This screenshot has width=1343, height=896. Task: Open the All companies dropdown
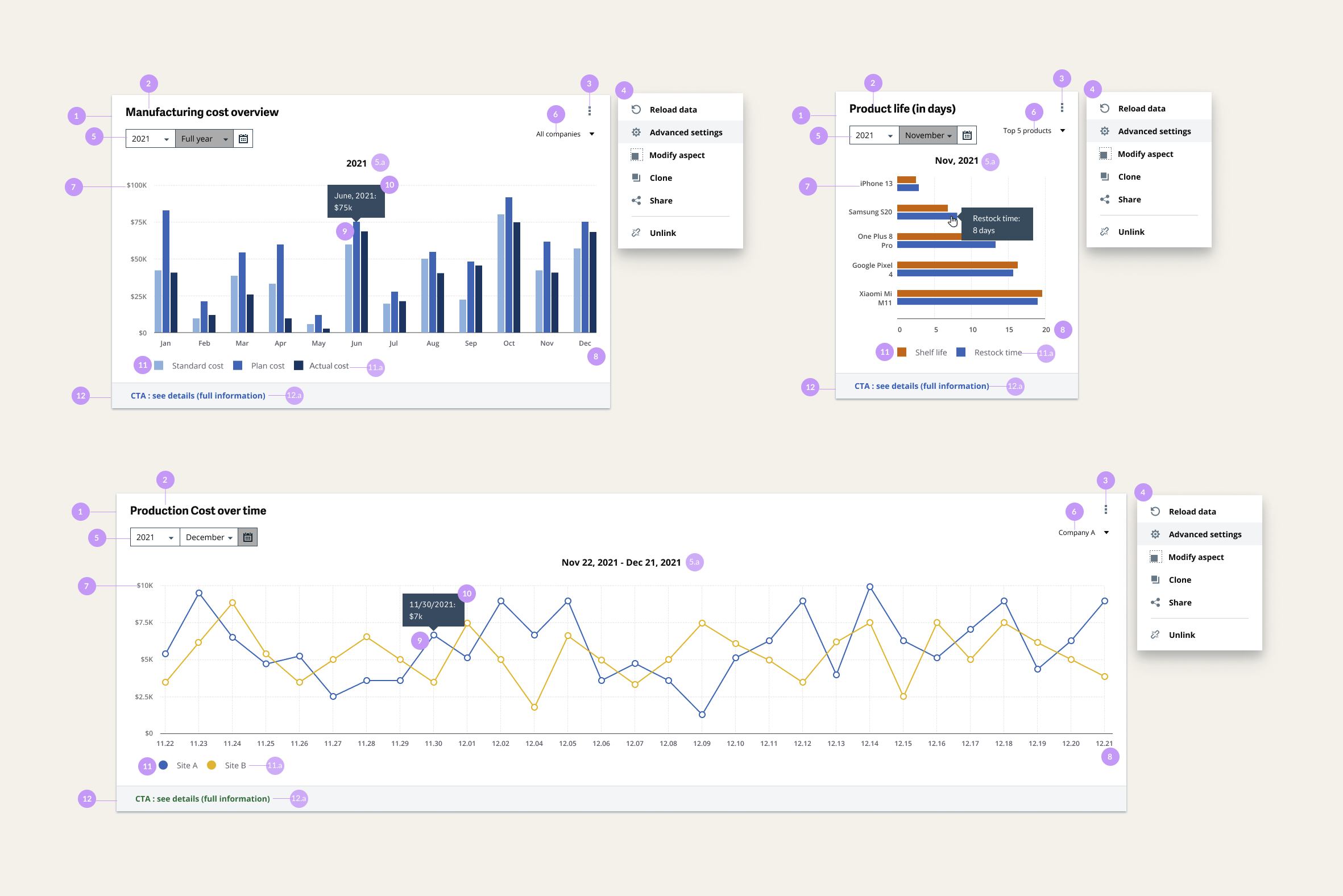pos(563,133)
